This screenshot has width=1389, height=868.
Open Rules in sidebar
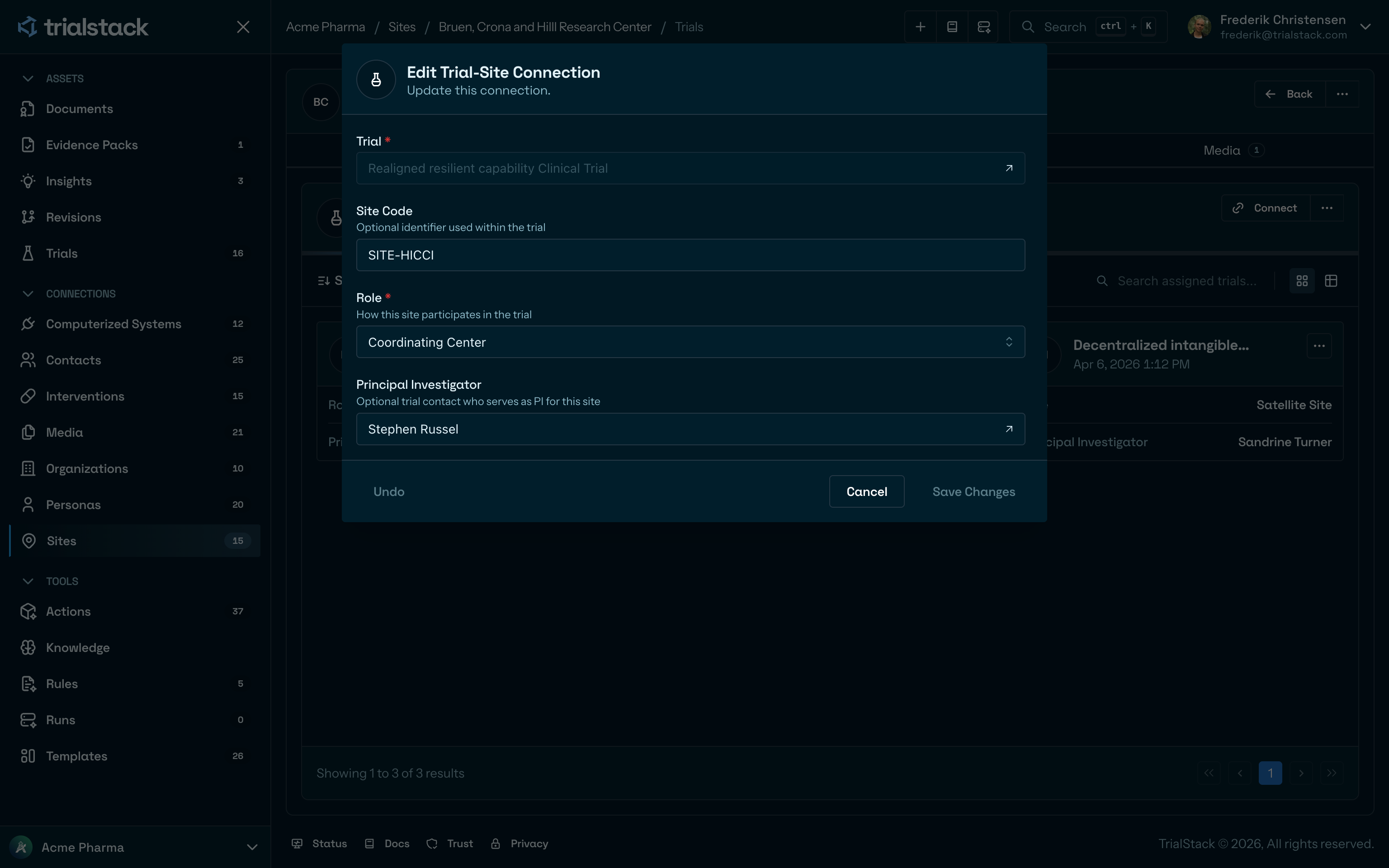[x=135, y=684]
